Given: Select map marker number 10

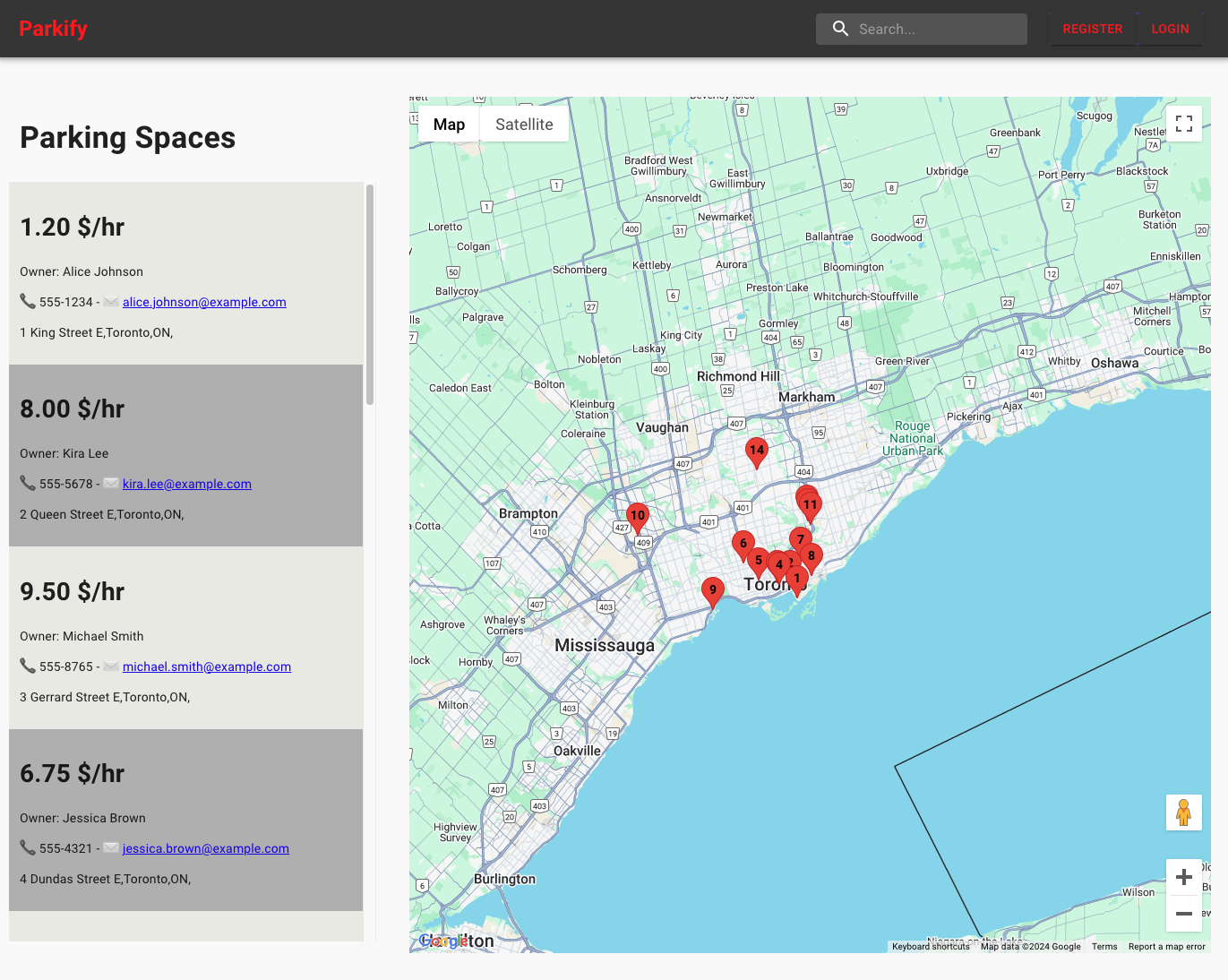Looking at the screenshot, I should point(637,516).
